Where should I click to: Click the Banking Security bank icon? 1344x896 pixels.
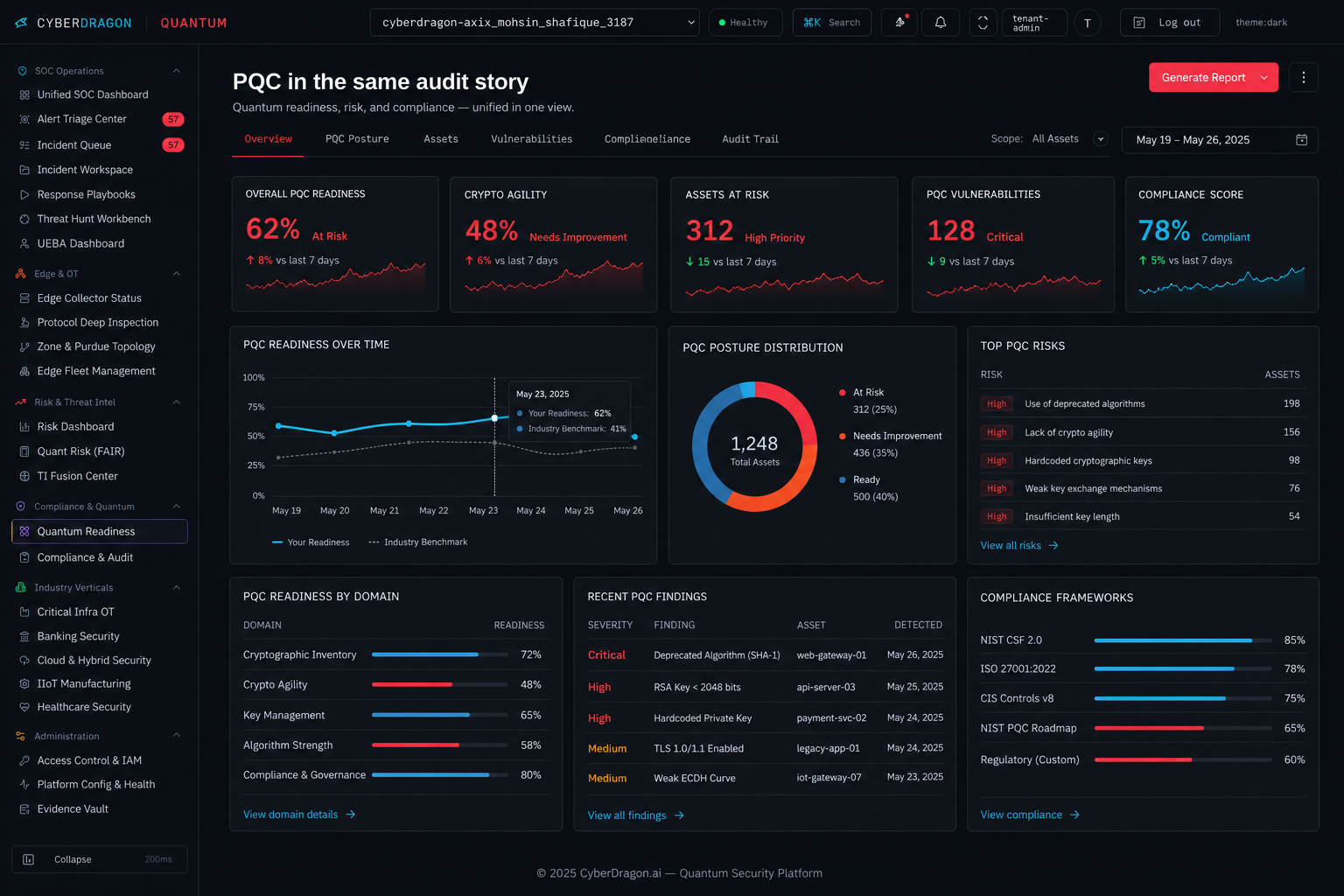[24, 636]
